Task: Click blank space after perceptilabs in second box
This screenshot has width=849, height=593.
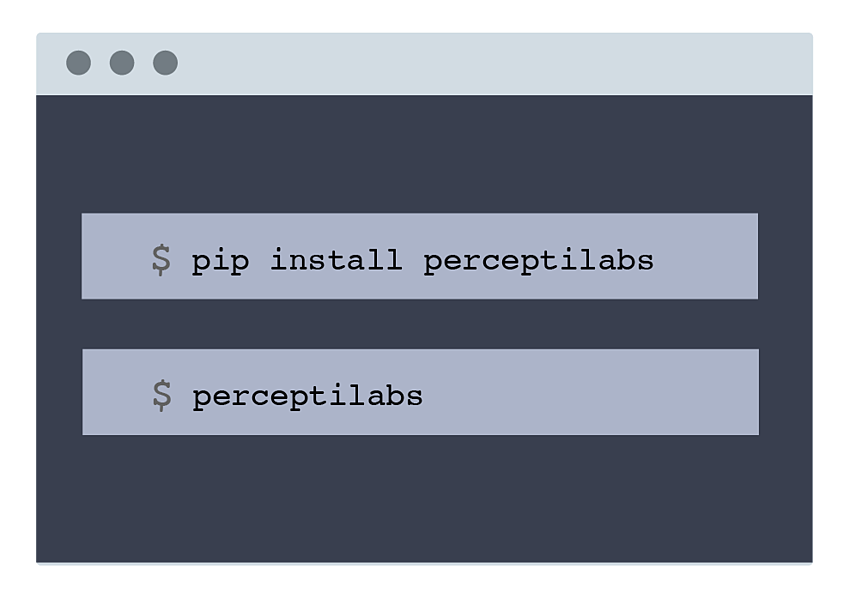Action: tap(590, 392)
